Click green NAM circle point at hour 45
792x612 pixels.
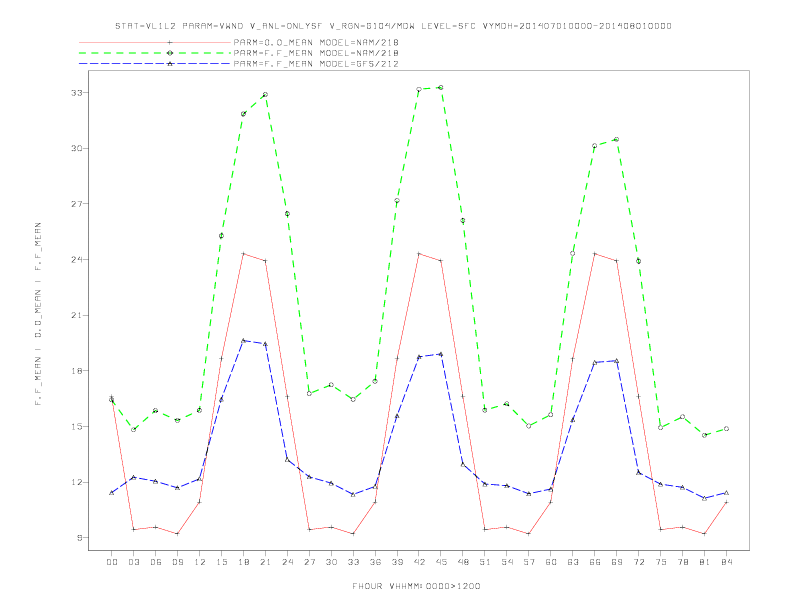pyautogui.click(x=441, y=87)
